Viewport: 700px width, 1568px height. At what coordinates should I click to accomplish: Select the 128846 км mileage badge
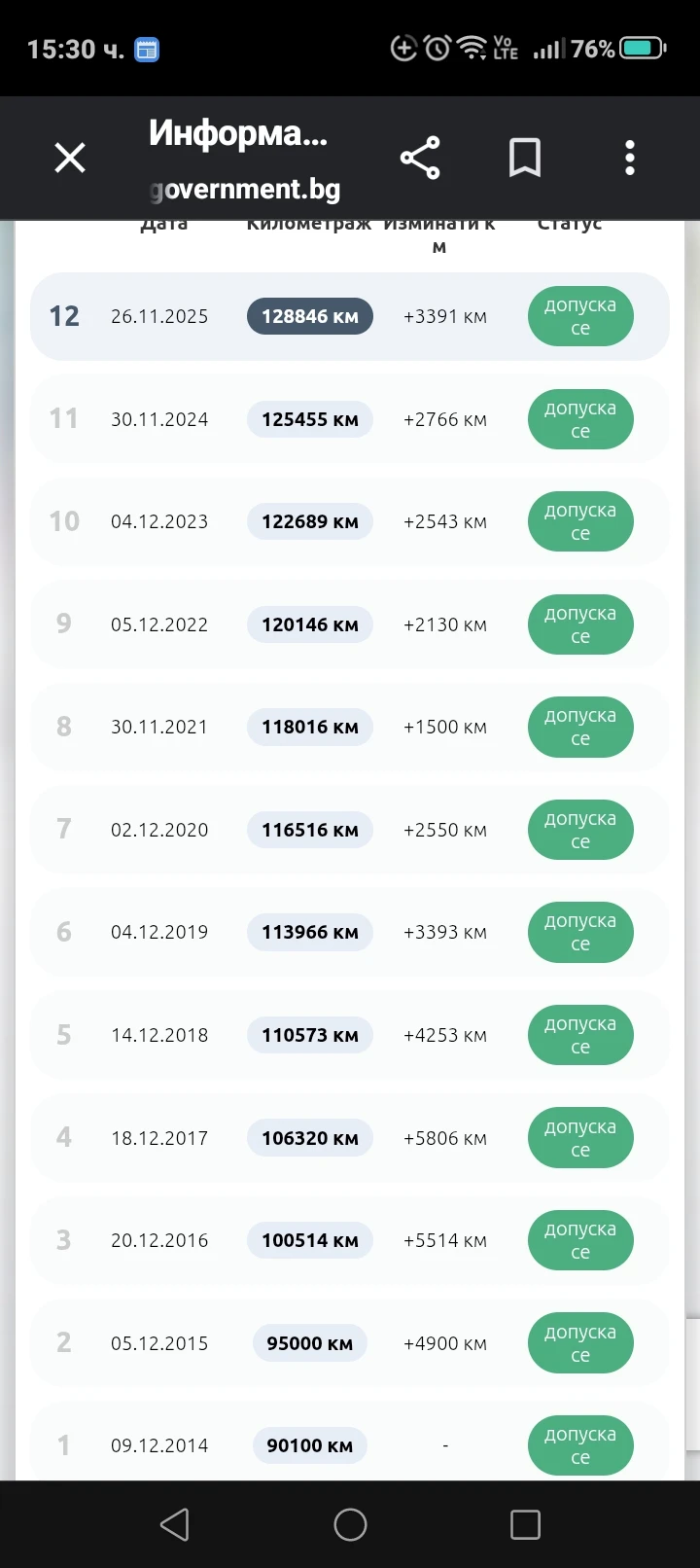tap(310, 316)
